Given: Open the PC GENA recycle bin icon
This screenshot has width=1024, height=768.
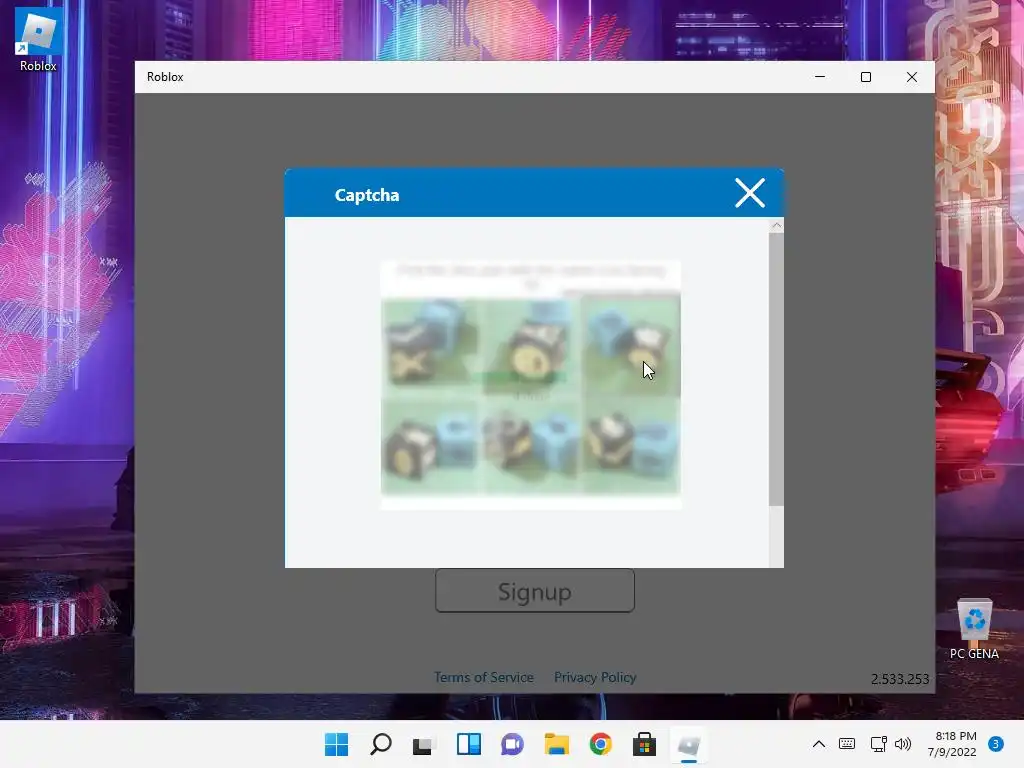Looking at the screenshot, I should point(974,628).
